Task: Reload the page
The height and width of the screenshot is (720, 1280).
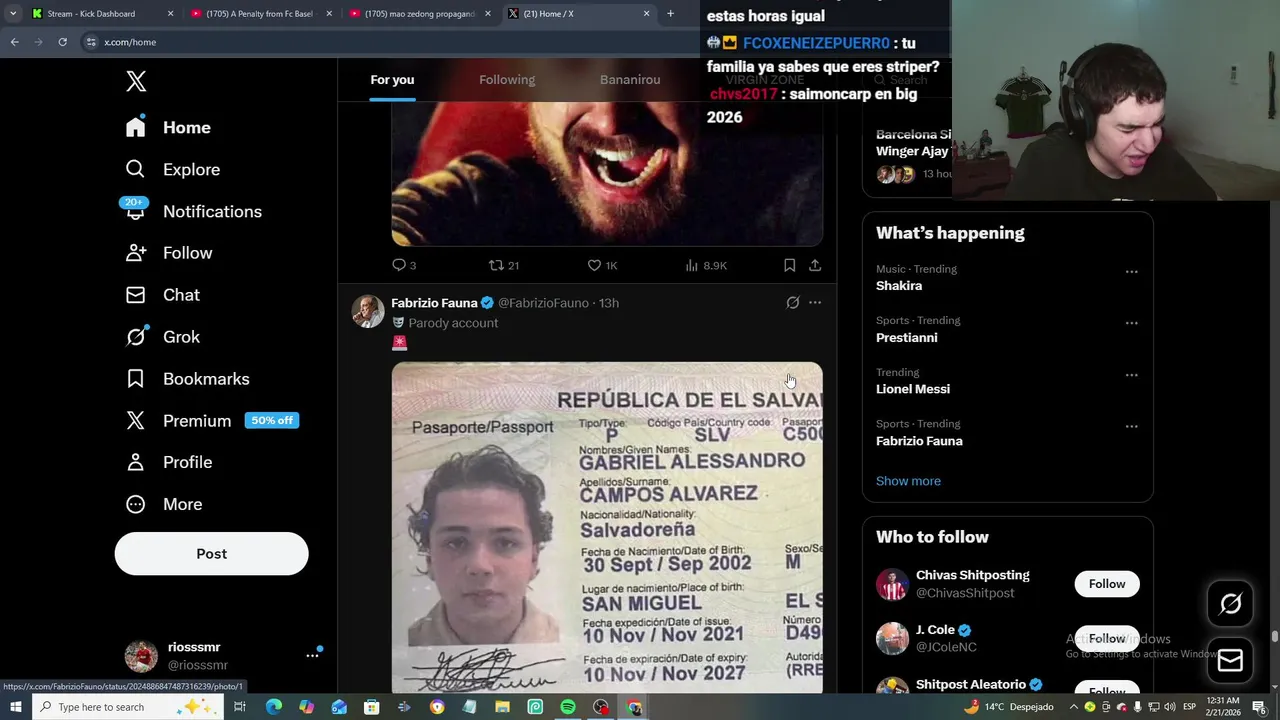Action: pyautogui.click(x=62, y=42)
